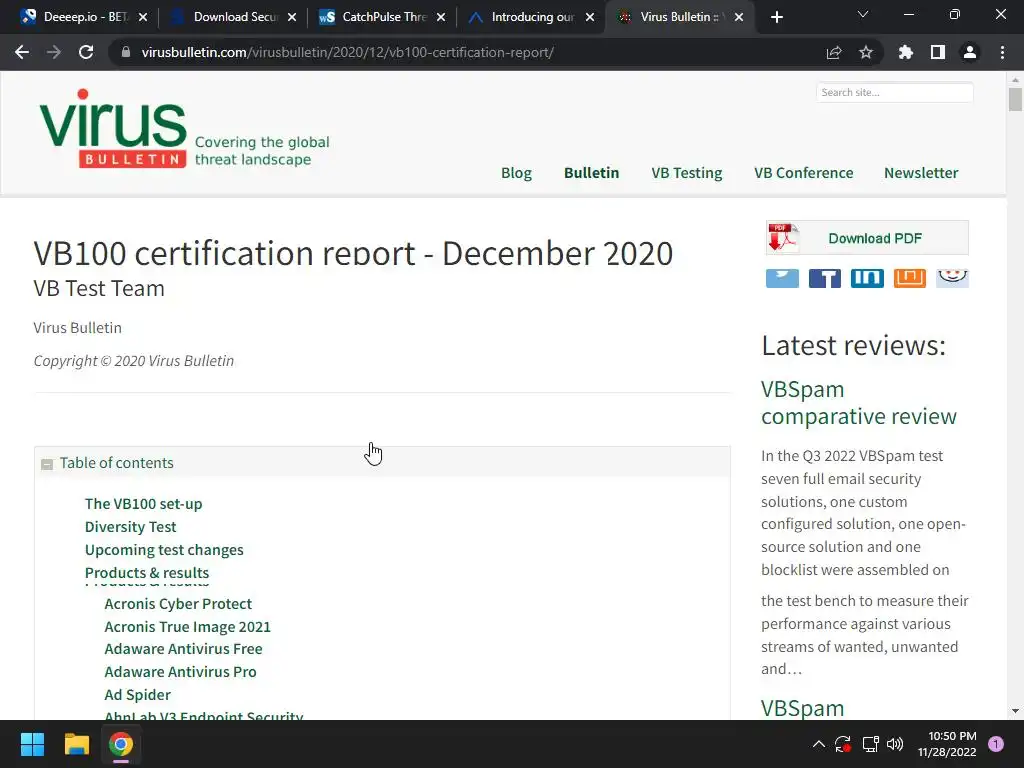
Task: Click the address bar lock icon
Action: [126, 52]
